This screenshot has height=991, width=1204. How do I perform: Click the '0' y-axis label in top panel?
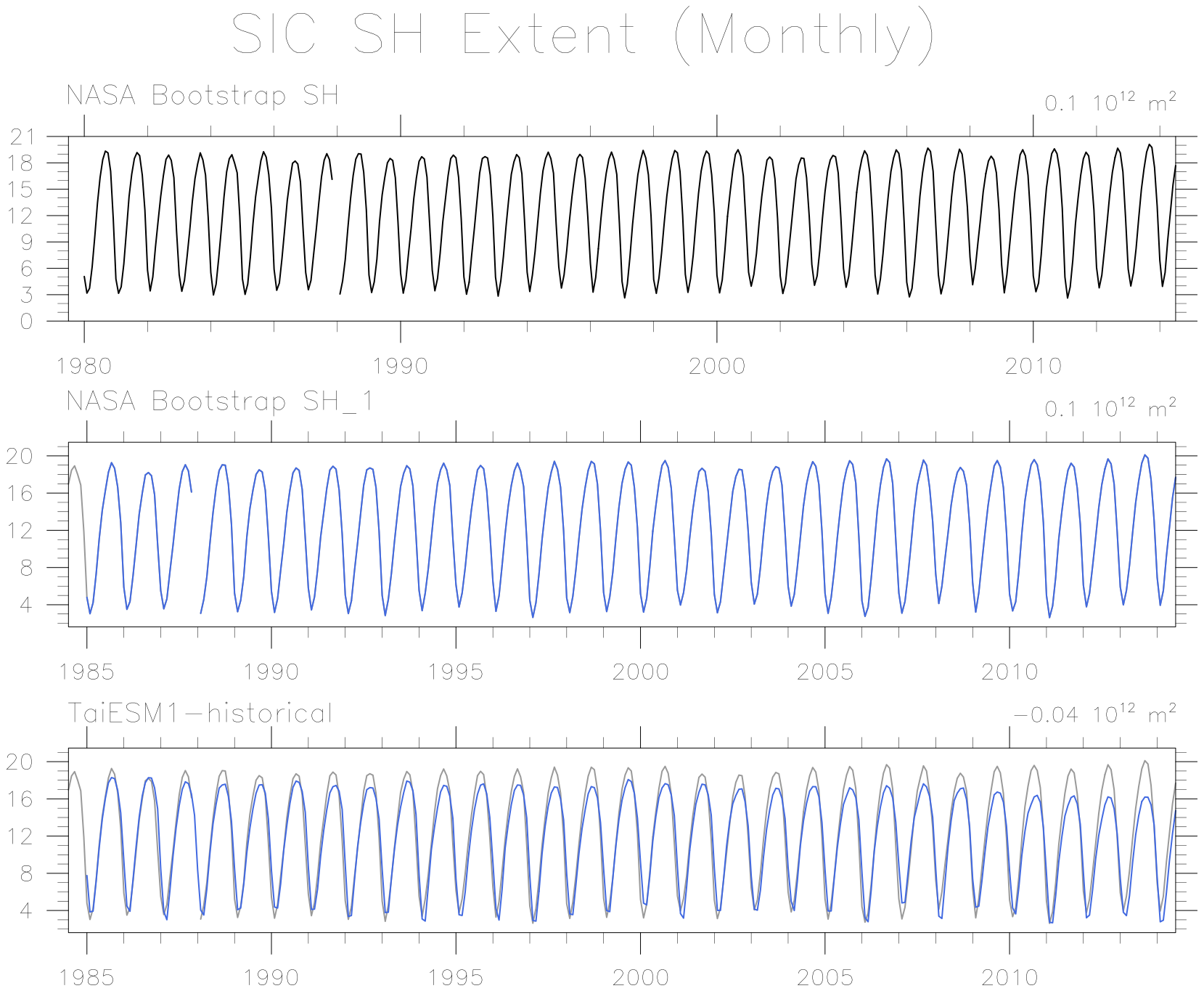(x=27, y=322)
